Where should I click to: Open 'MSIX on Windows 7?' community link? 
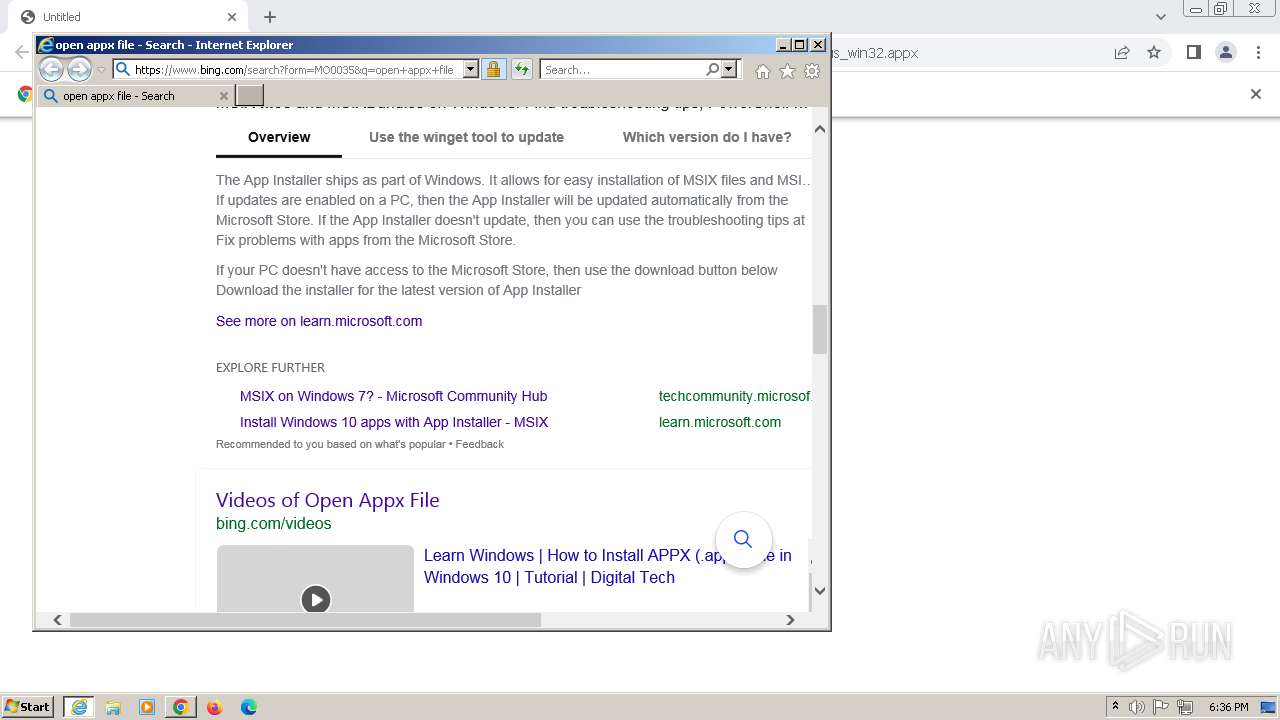tap(393, 396)
